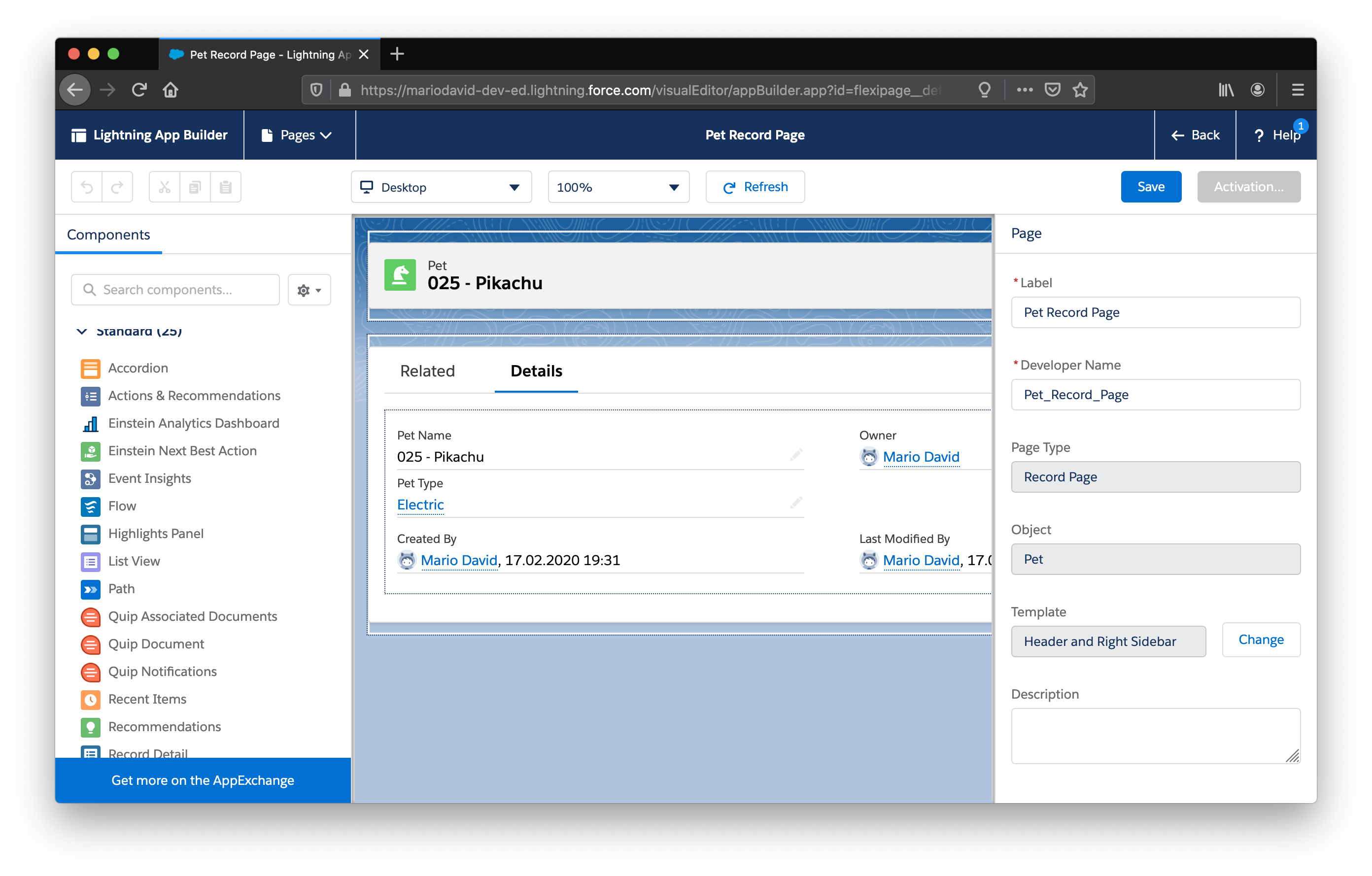Select the Recent Items component icon

coord(91,700)
